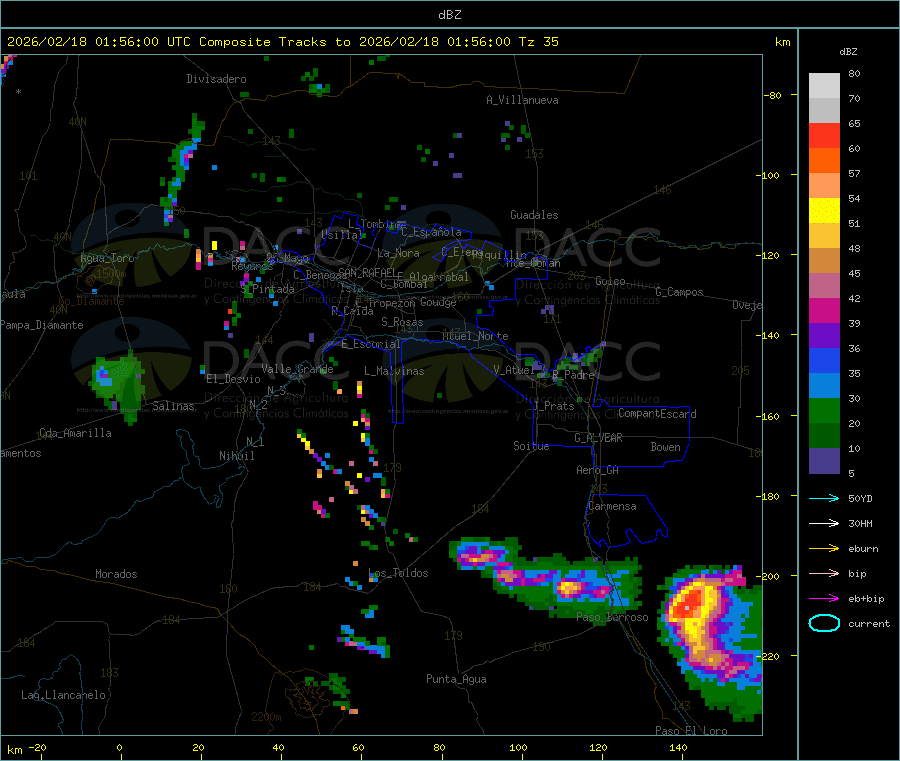Click the '-140' tick on the vertical axis
The image size is (900, 761).
(x=770, y=336)
